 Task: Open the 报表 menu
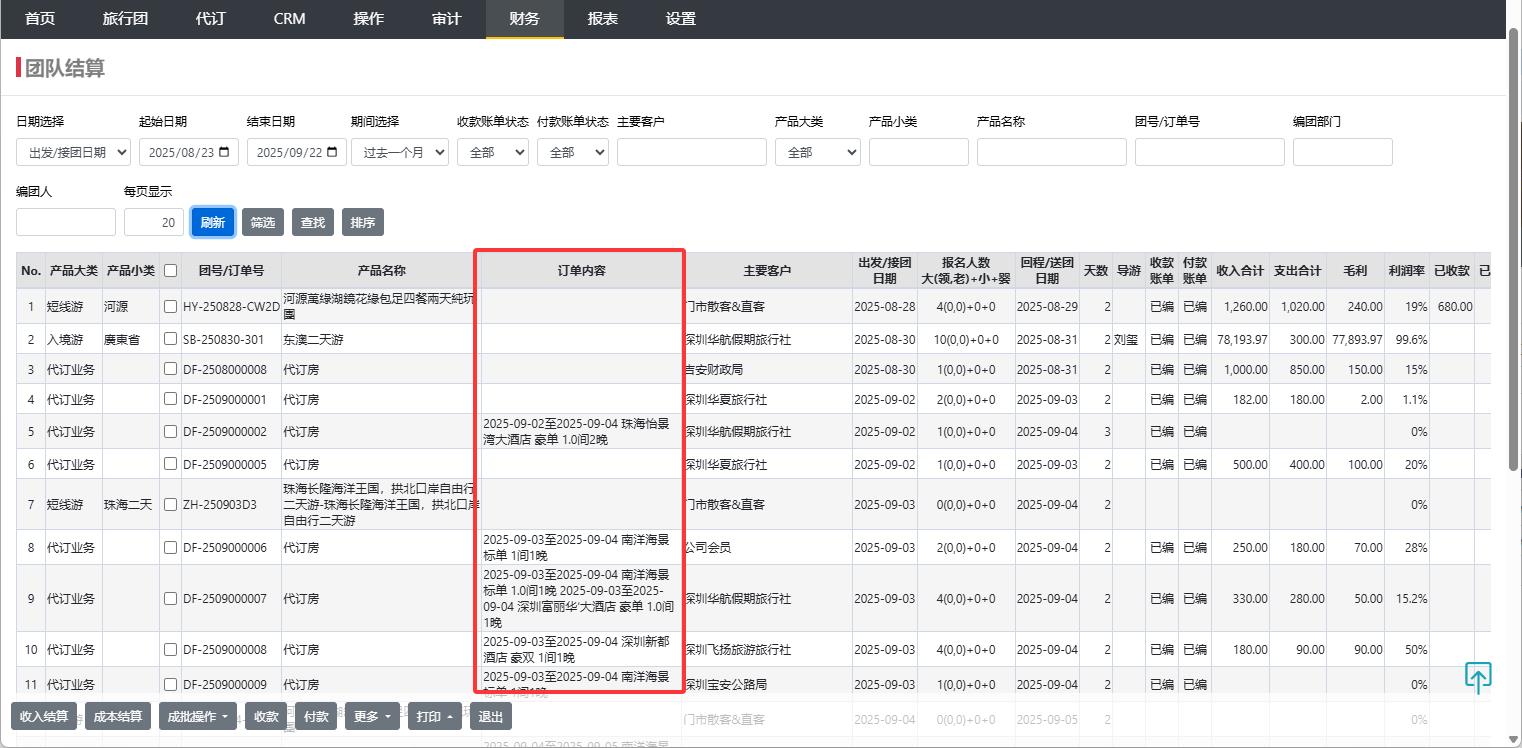[x=603, y=19]
